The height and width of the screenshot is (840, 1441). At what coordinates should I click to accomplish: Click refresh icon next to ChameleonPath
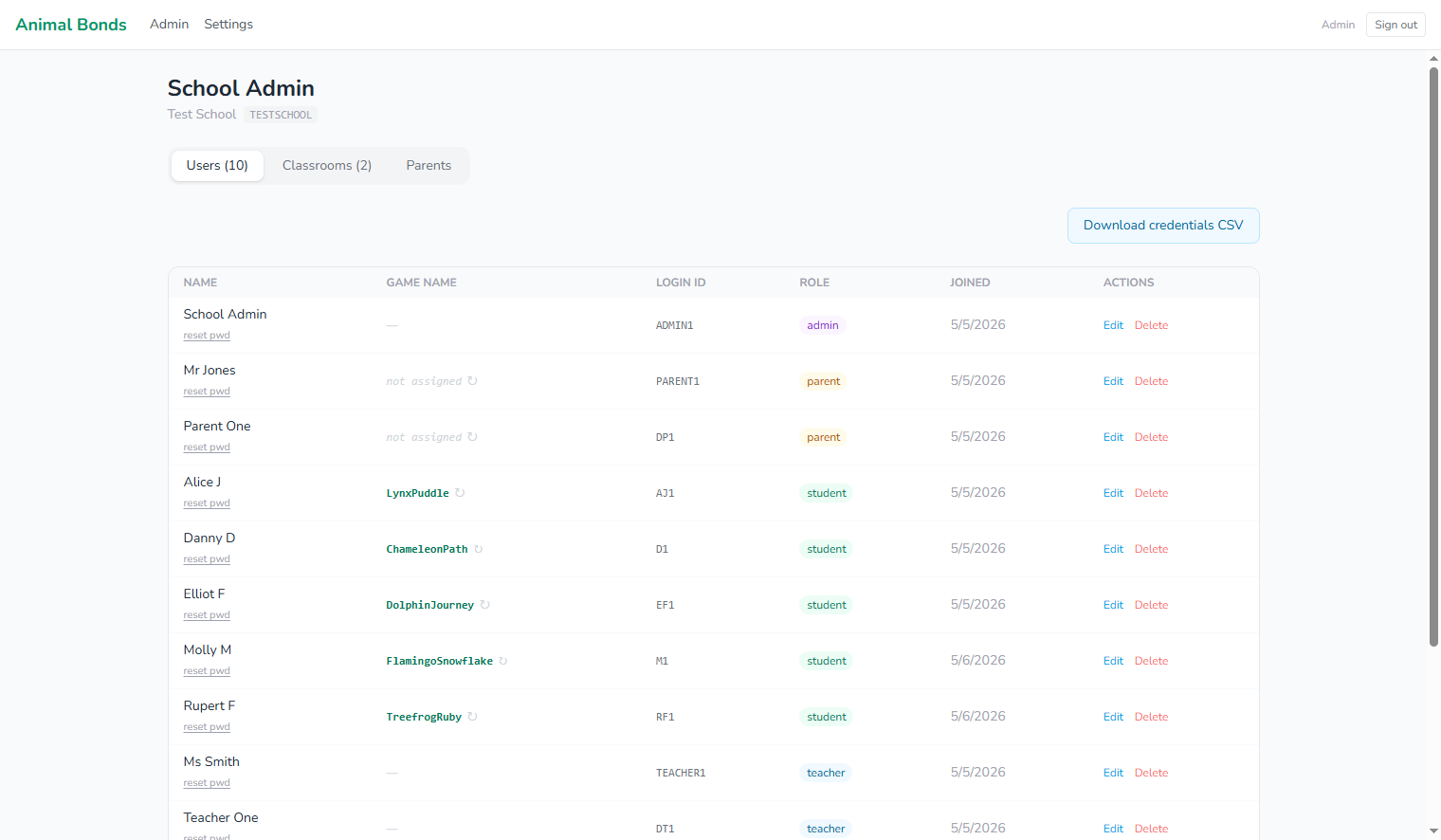point(479,549)
